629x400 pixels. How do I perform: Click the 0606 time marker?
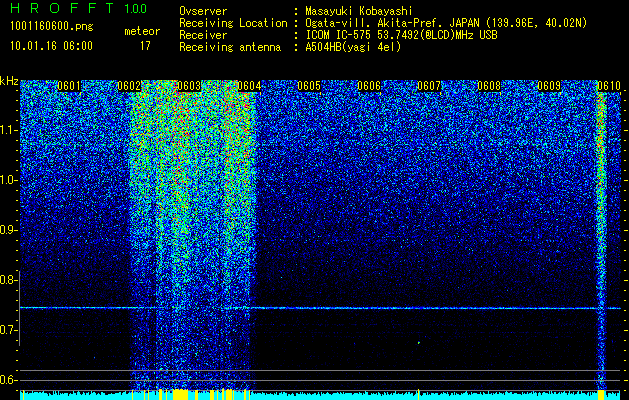(x=369, y=86)
